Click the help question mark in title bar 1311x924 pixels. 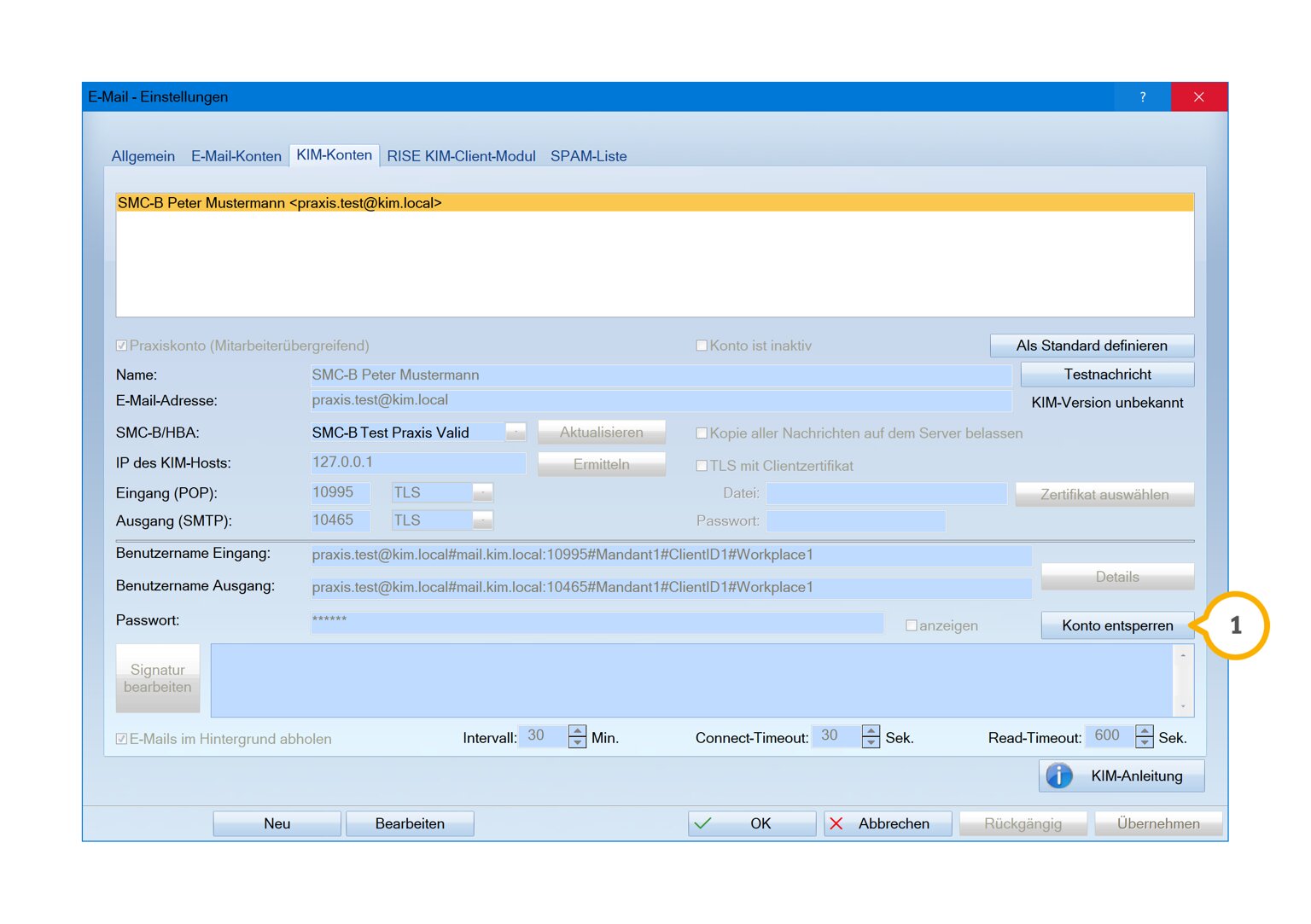click(x=1142, y=97)
